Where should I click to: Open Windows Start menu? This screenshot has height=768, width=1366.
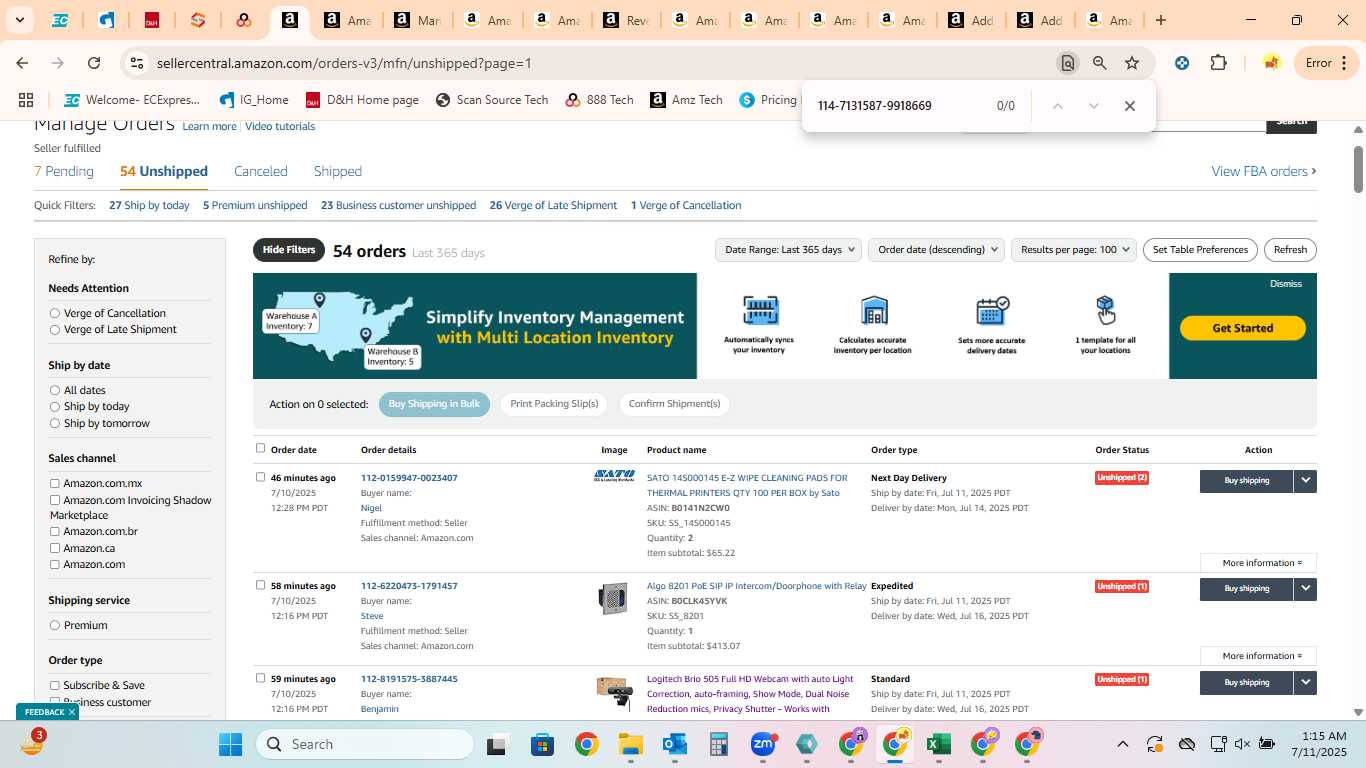tap(230, 744)
